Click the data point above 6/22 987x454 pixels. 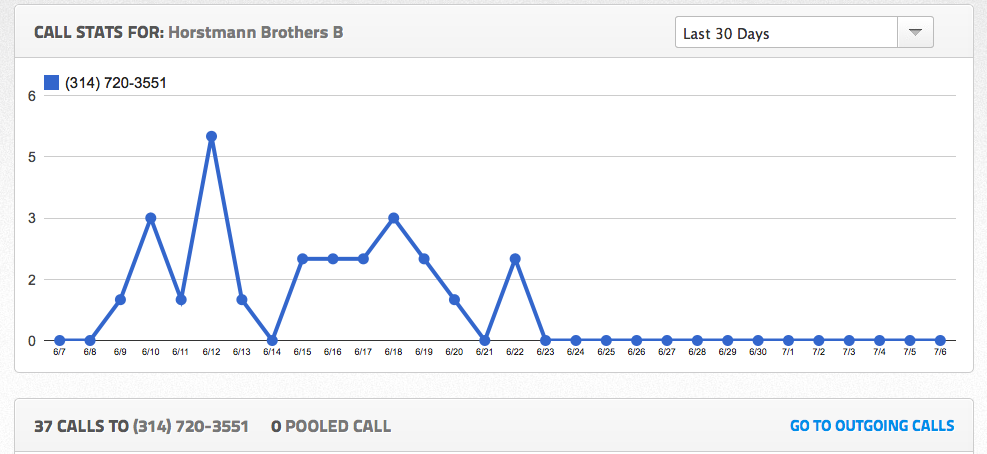pyautogui.click(x=515, y=259)
